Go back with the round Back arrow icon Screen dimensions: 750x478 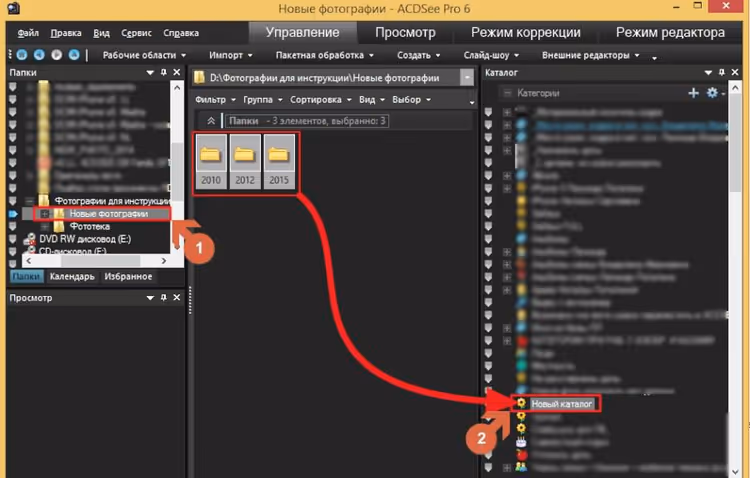pos(39,55)
